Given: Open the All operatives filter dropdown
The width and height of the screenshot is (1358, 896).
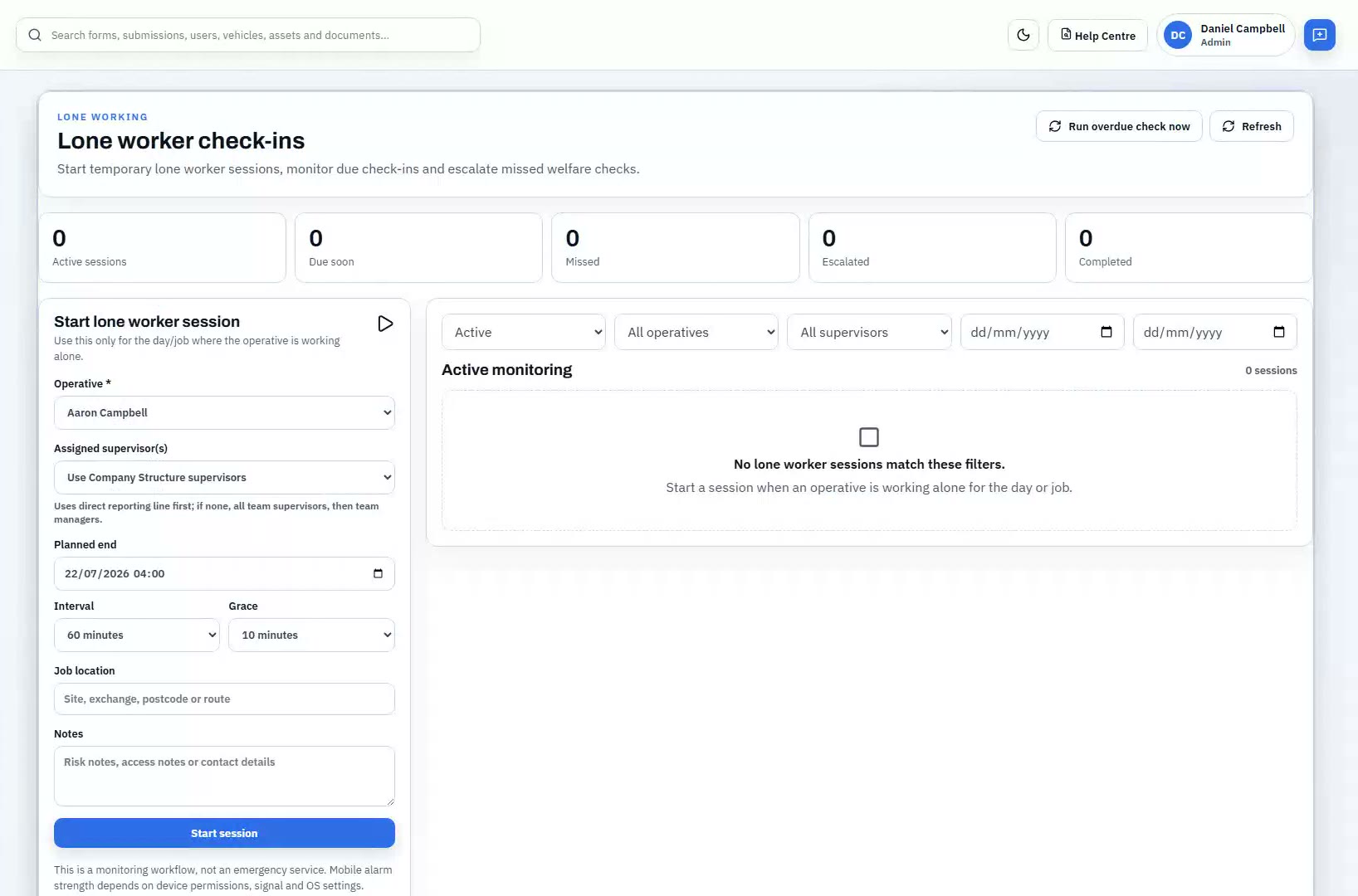Looking at the screenshot, I should pos(696,332).
